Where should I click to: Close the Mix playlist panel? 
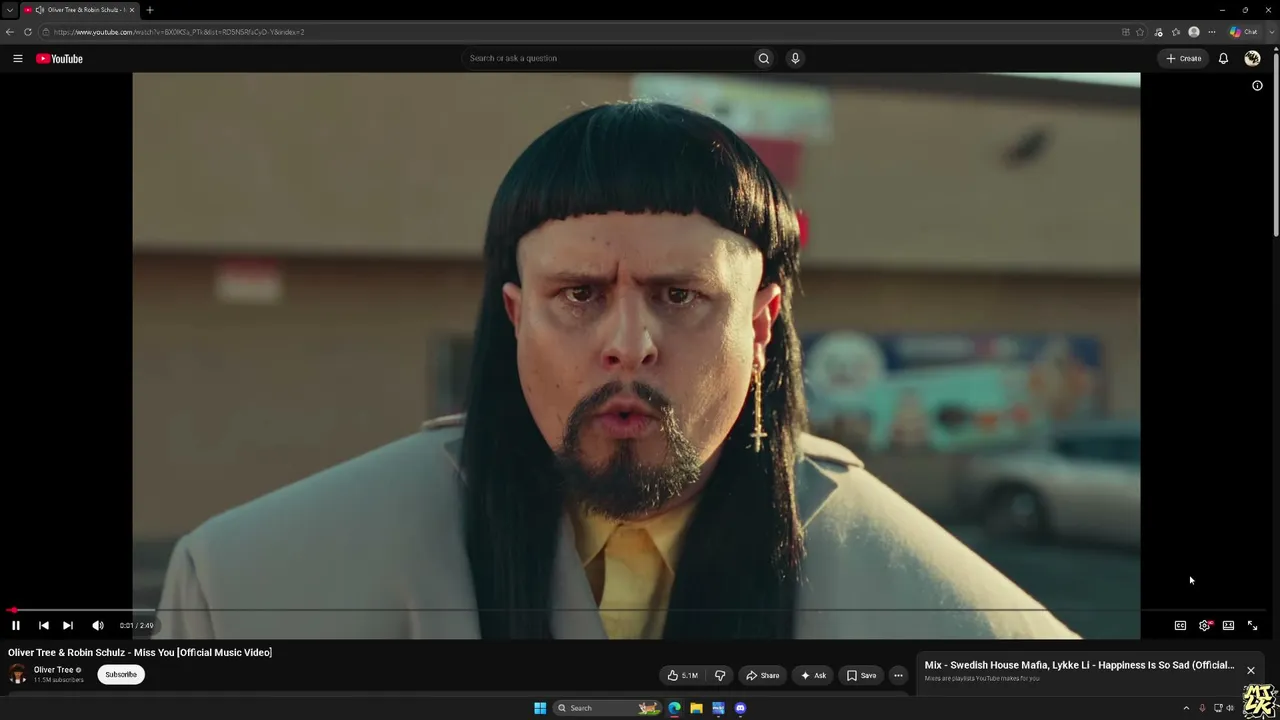(x=1250, y=670)
